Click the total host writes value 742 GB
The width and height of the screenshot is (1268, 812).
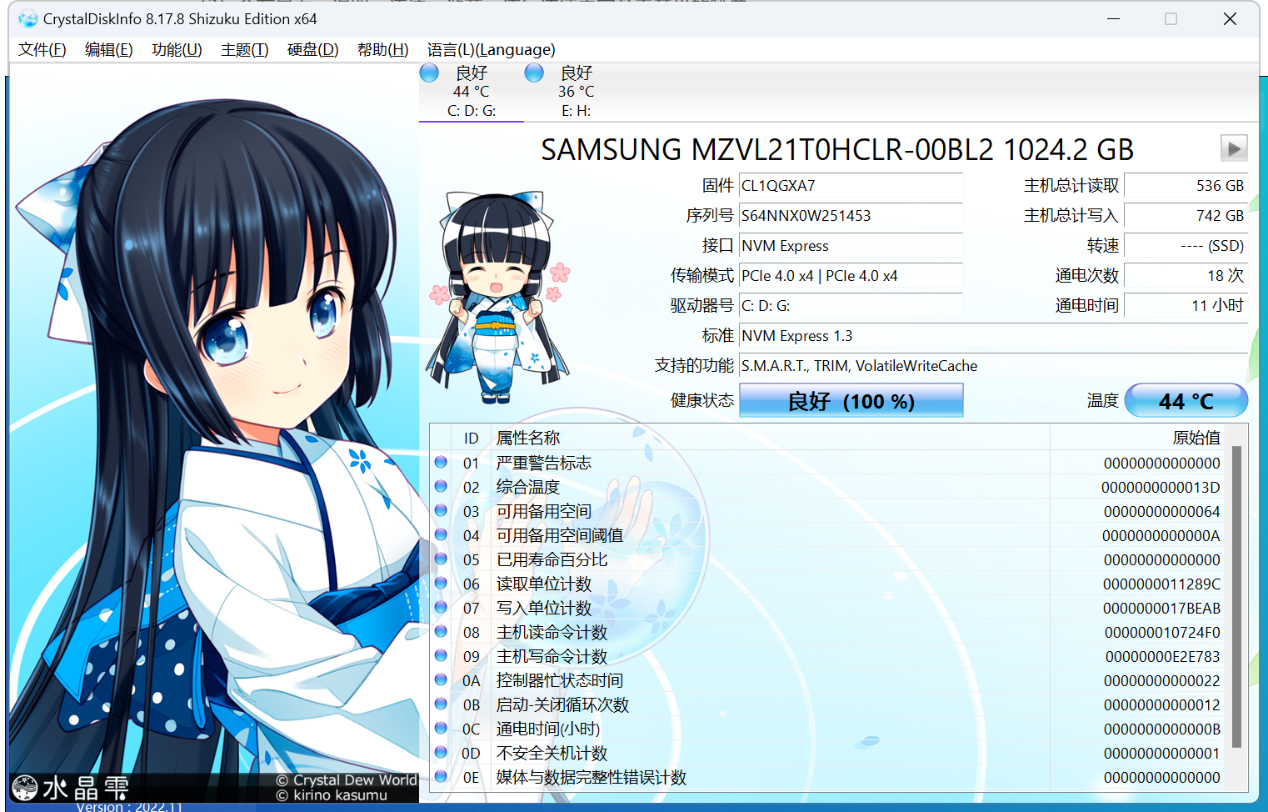pos(1186,216)
